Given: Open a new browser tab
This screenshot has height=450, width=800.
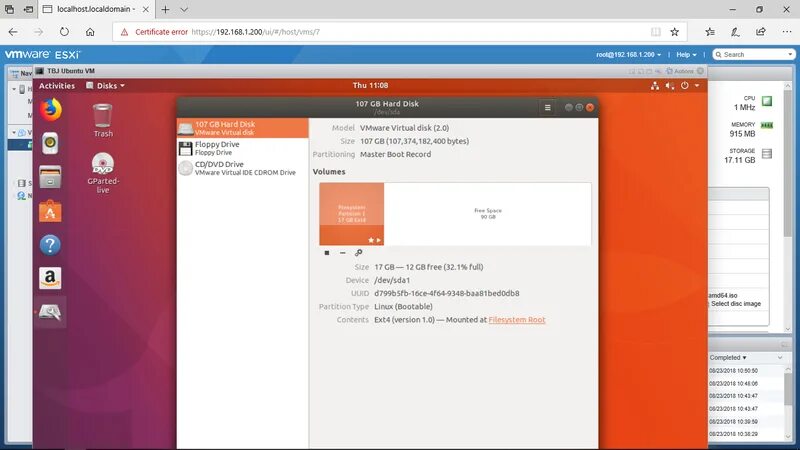Looking at the screenshot, I should point(165,9).
